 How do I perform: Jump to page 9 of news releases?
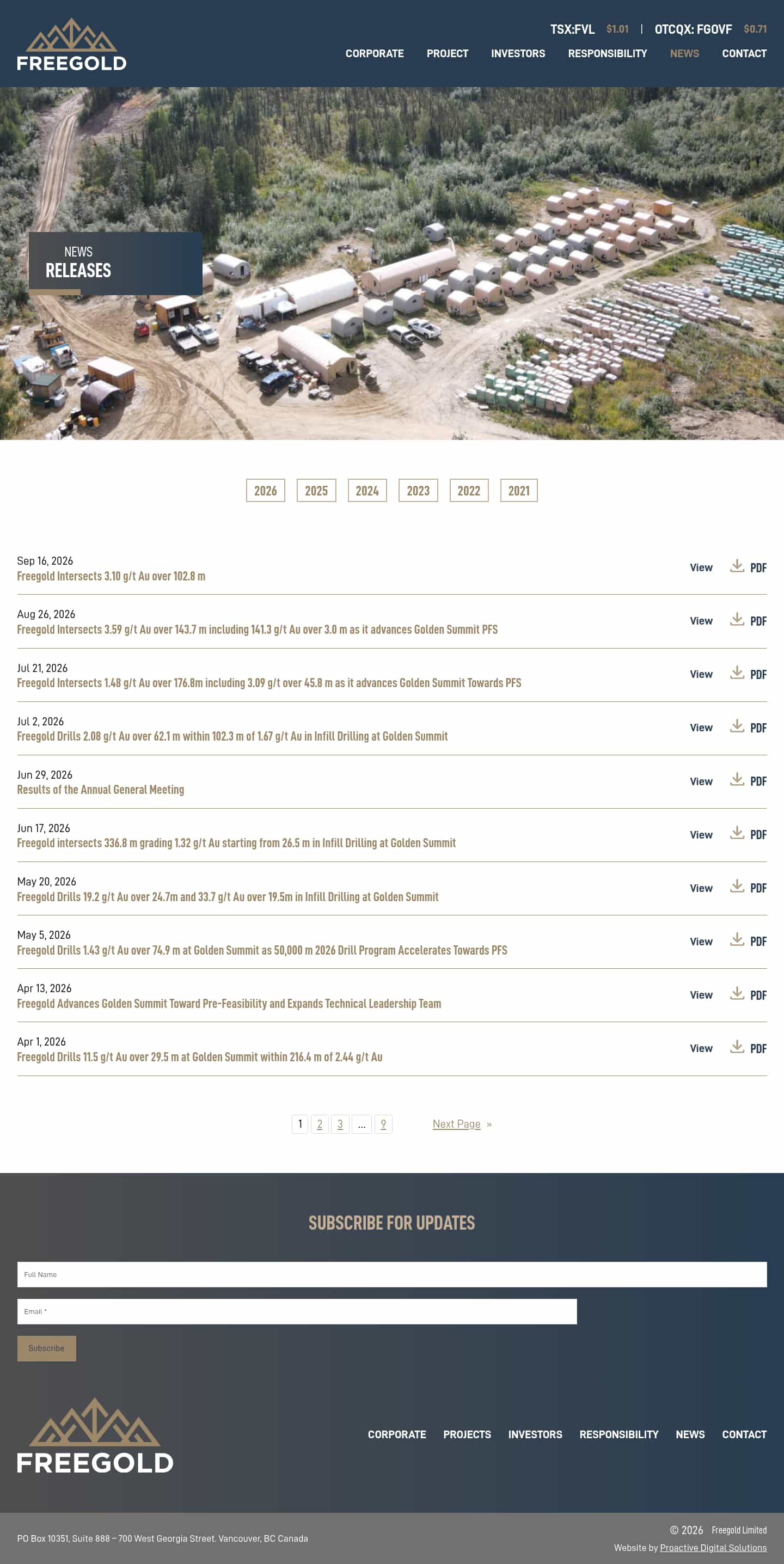click(383, 1124)
